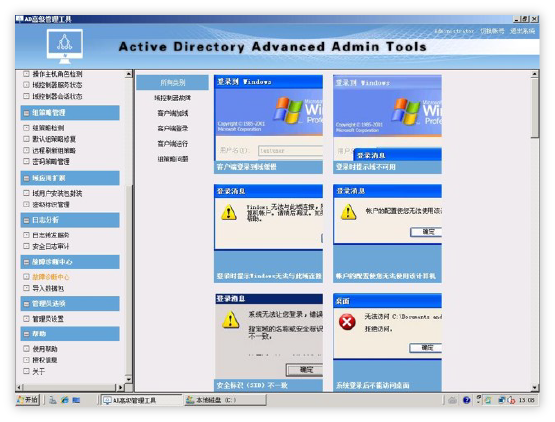This screenshot has height=422, width=555.
Task: Click the square icon beside 域控制器服务状态
Action: pos(26,85)
